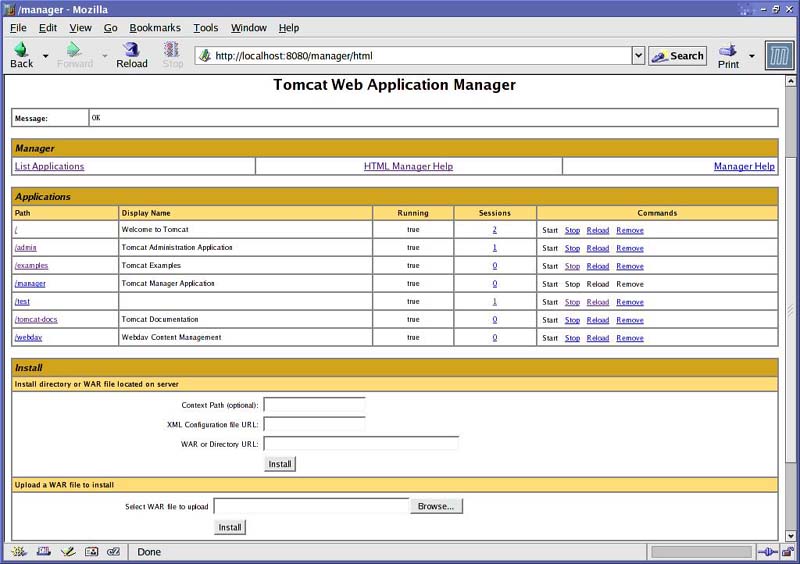Open Navigator from the status bar icon
This screenshot has width=800, height=564.
(x=19, y=551)
